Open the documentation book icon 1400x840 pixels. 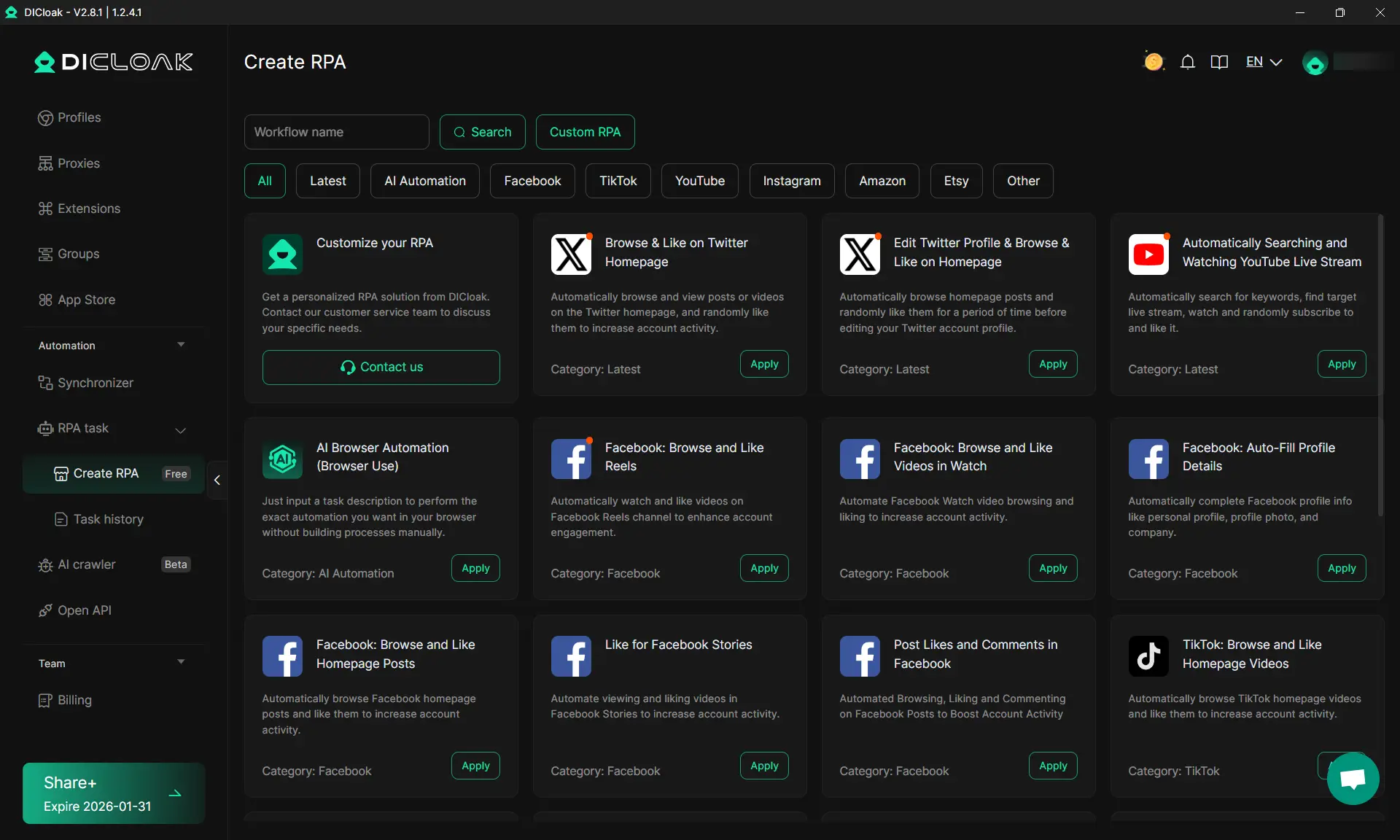[x=1219, y=62]
